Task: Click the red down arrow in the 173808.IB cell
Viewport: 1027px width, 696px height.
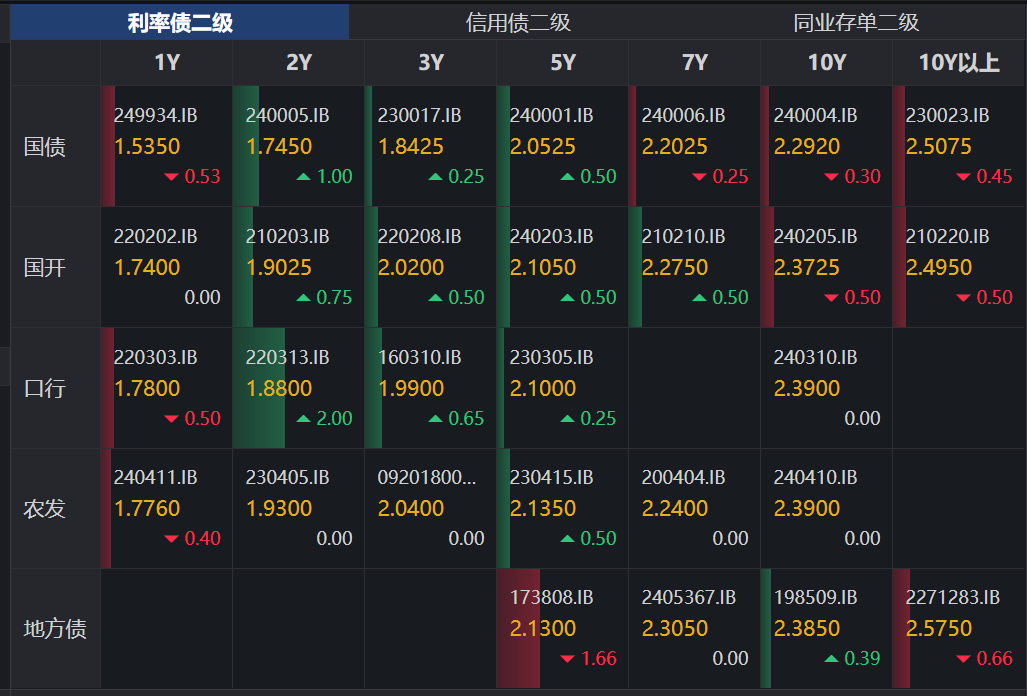Action: point(568,659)
